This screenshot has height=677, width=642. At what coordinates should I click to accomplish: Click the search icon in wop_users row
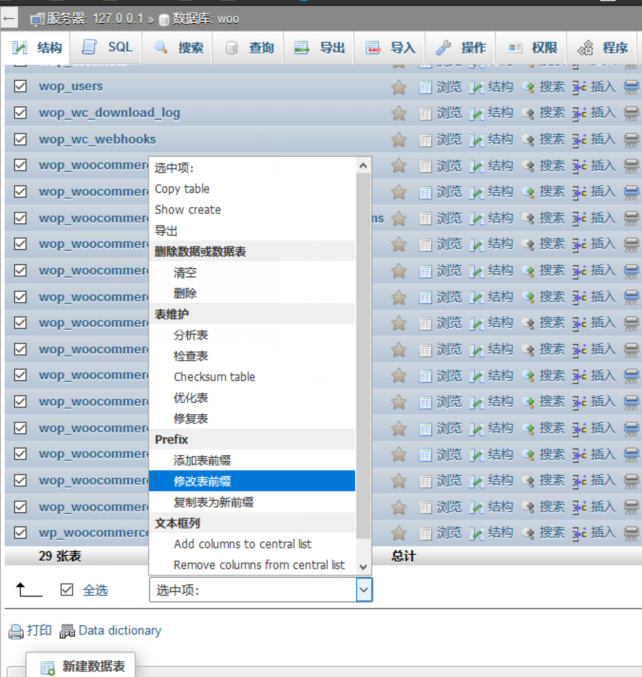point(528,87)
